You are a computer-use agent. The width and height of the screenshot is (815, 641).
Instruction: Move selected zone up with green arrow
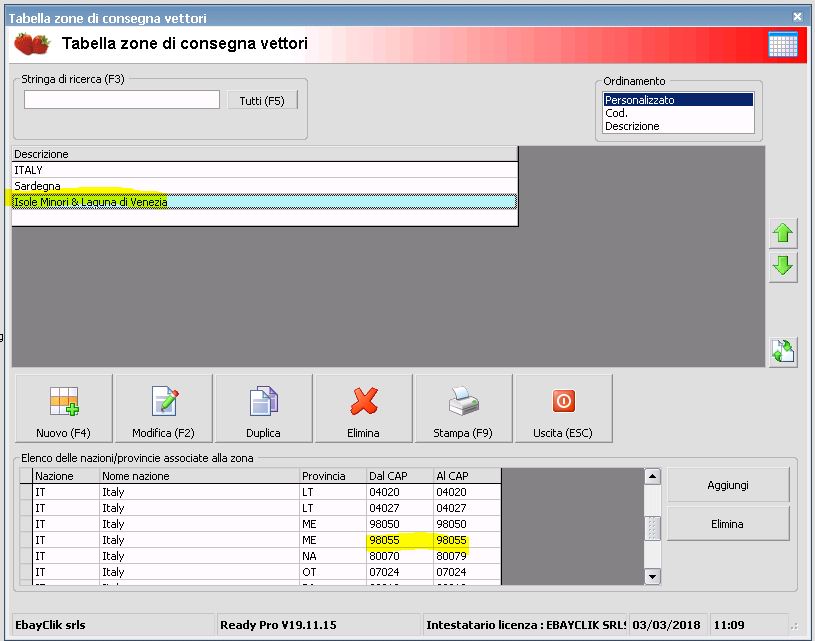pos(783,233)
